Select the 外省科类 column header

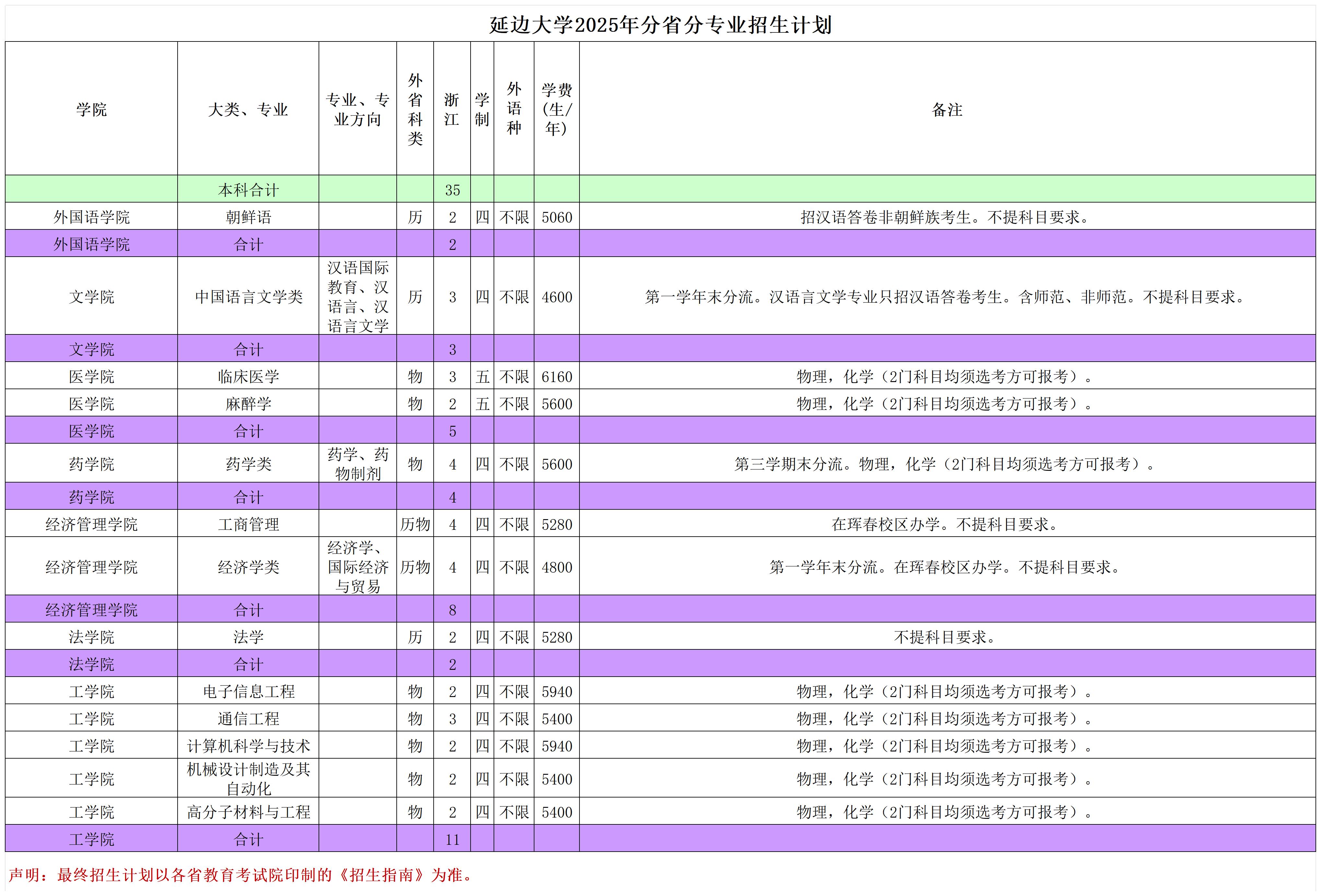(415, 109)
